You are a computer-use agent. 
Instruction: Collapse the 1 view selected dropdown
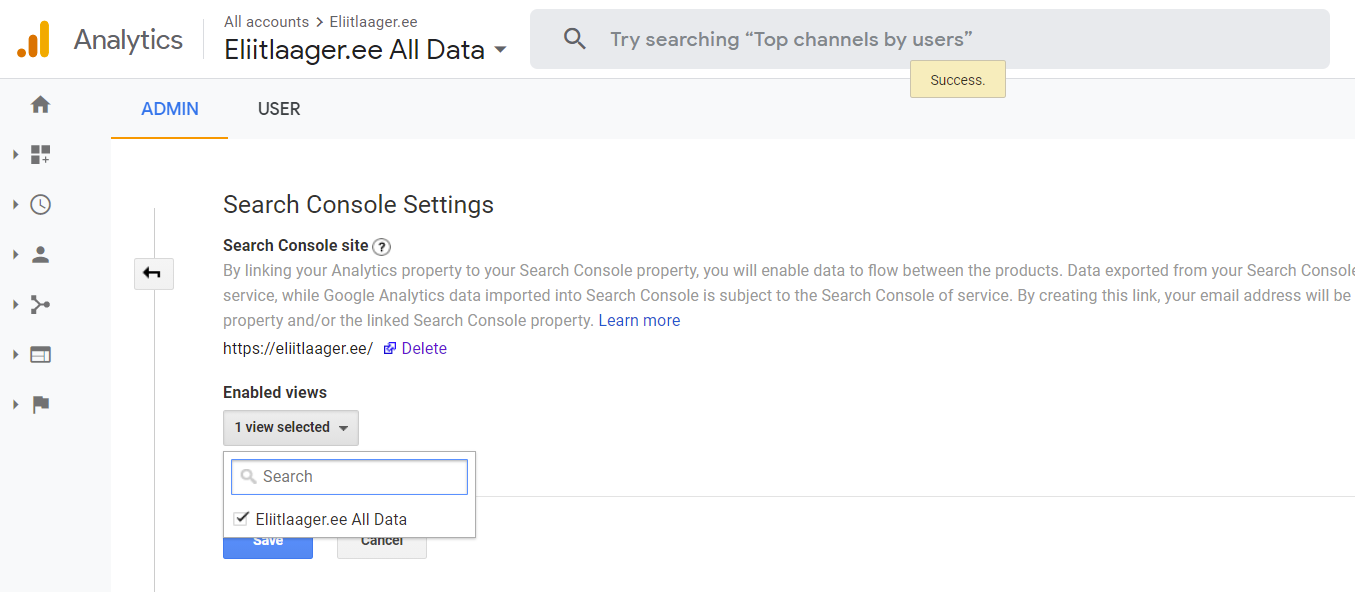tap(290, 428)
